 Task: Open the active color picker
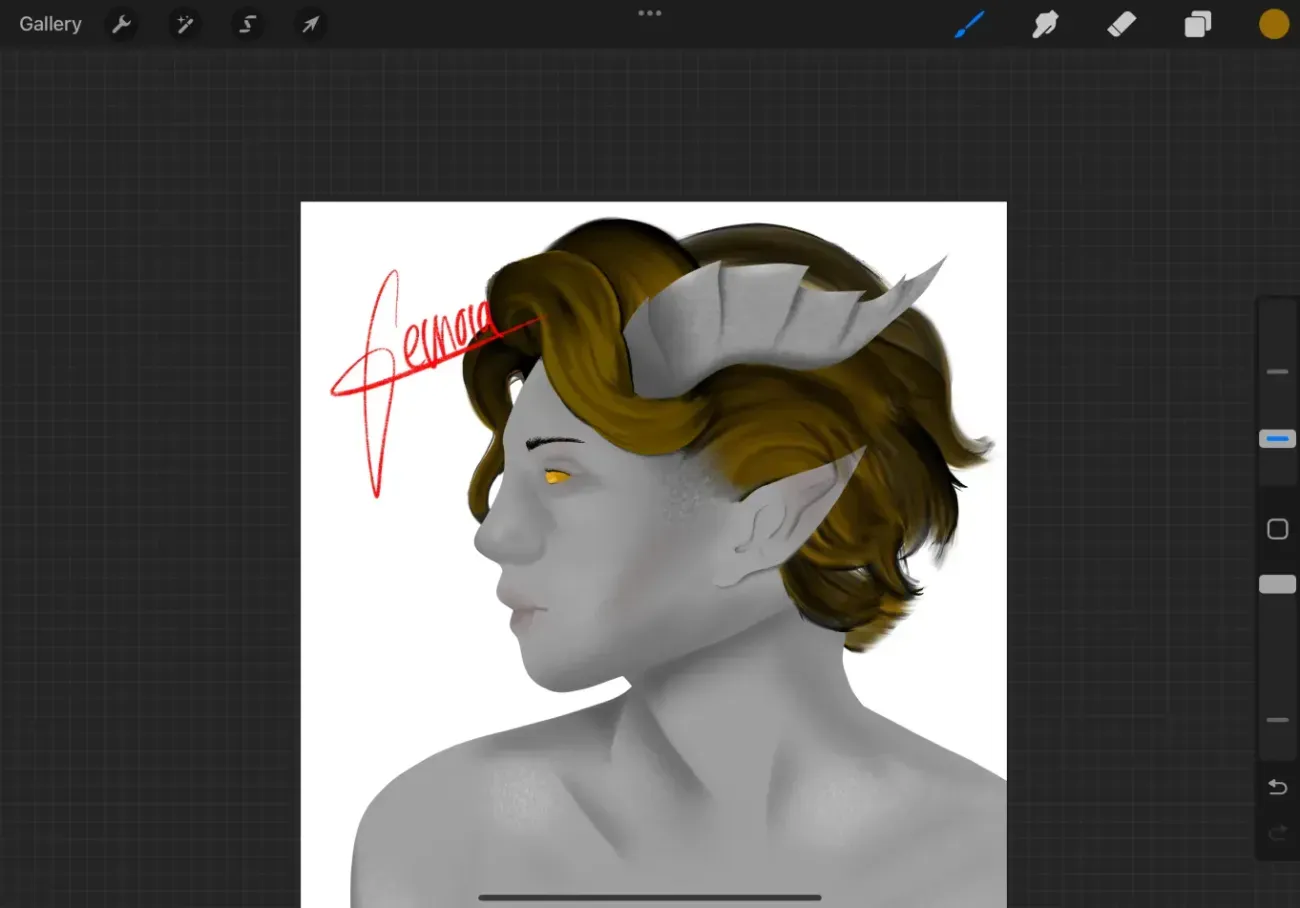pyautogui.click(x=1273, y=23)
